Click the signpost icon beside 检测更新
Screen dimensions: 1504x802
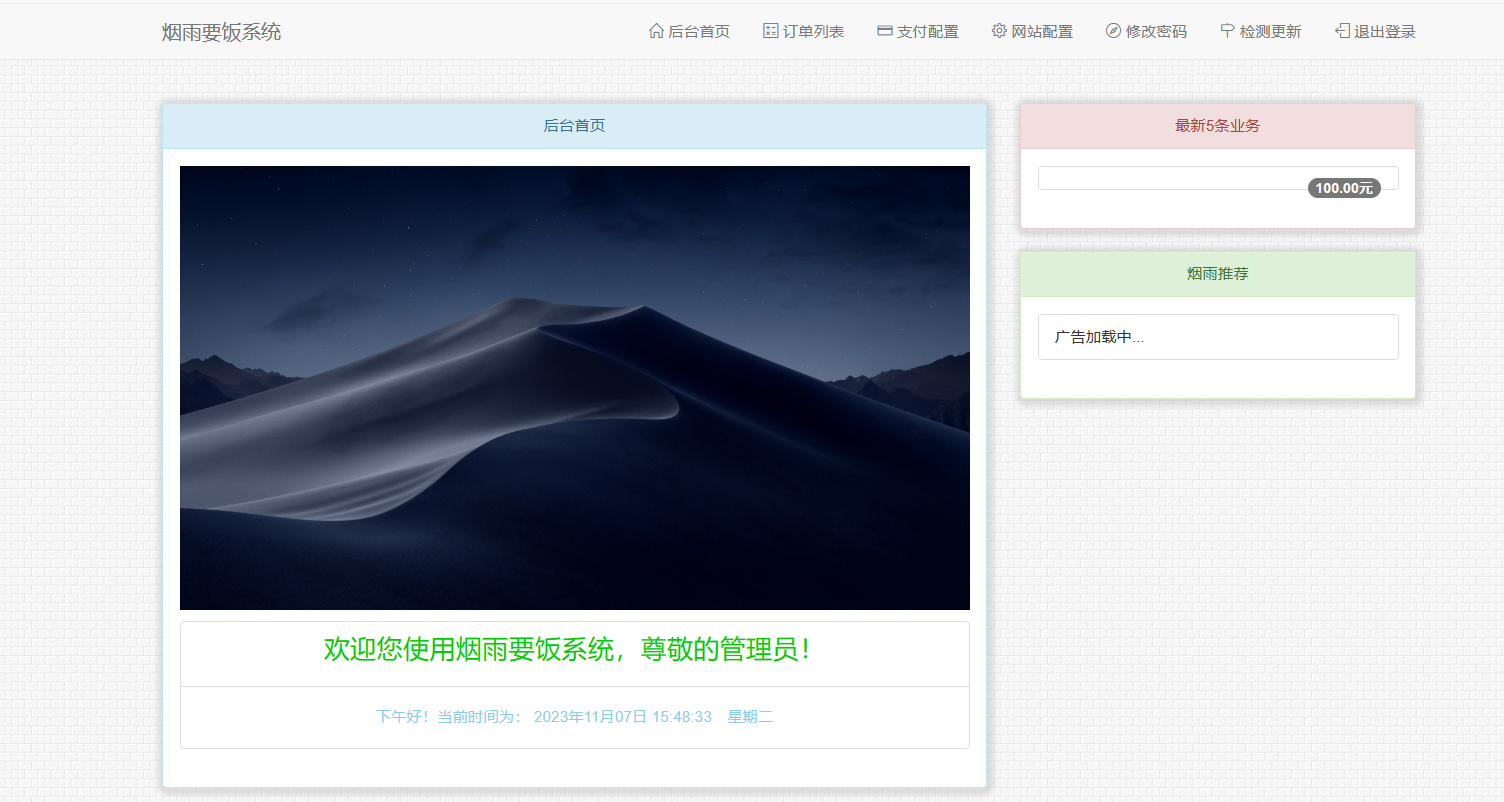coord(1227,31)
